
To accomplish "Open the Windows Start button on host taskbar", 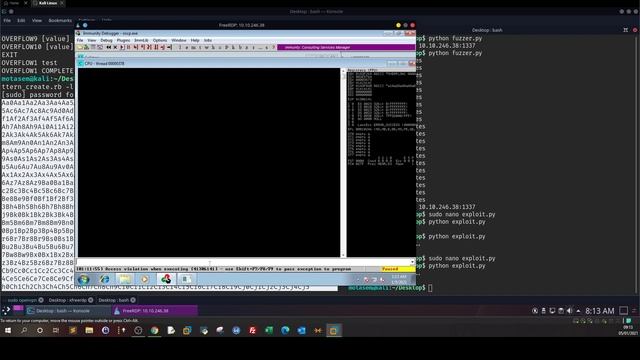I will point(7,330).
